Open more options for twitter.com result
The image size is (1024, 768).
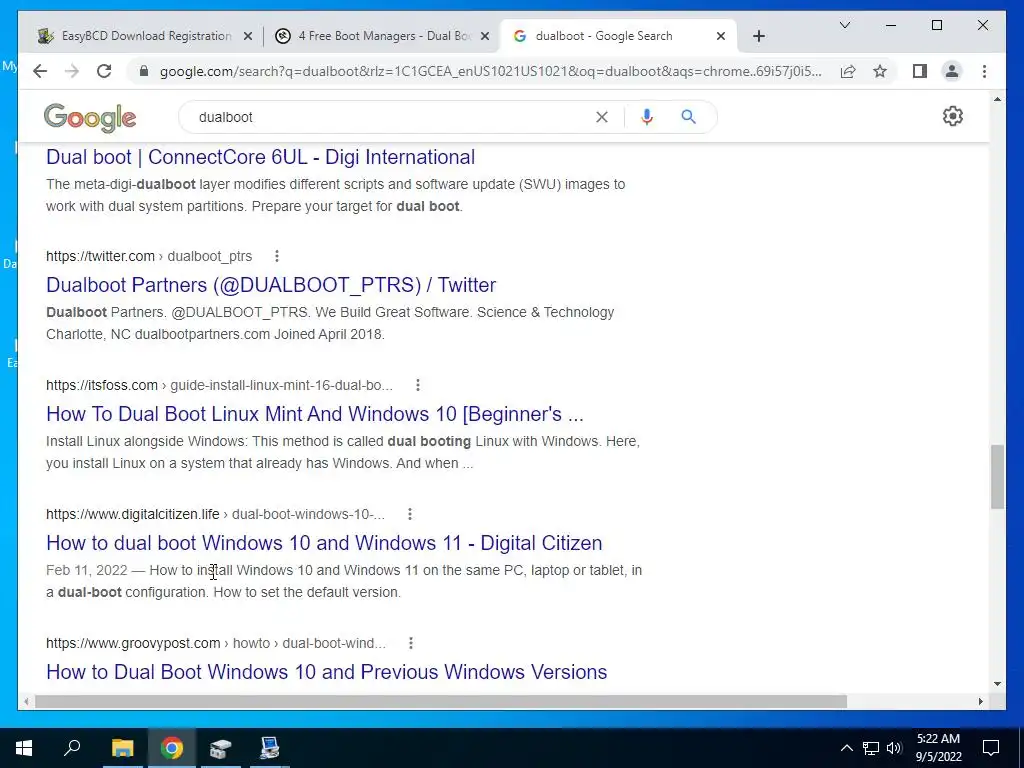277,256
